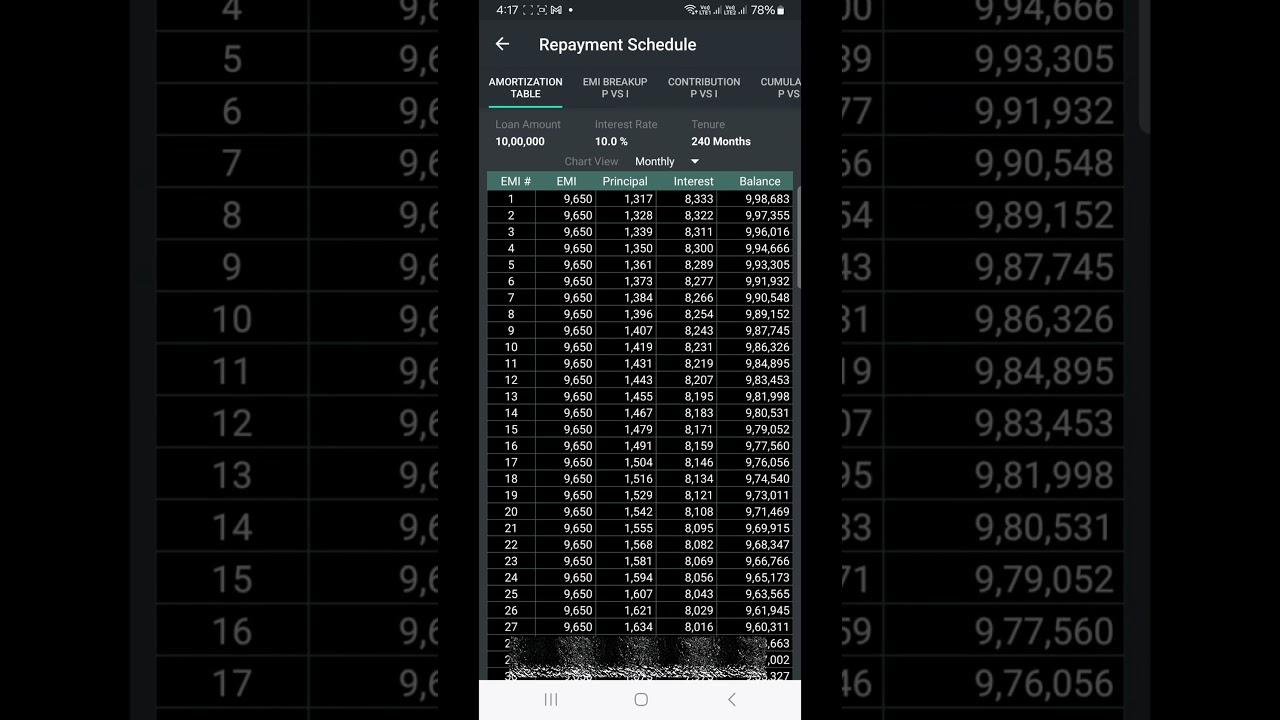
Task: Select EMI row 12 in the table
Action: pyautogui.click(x=640, y=380)
